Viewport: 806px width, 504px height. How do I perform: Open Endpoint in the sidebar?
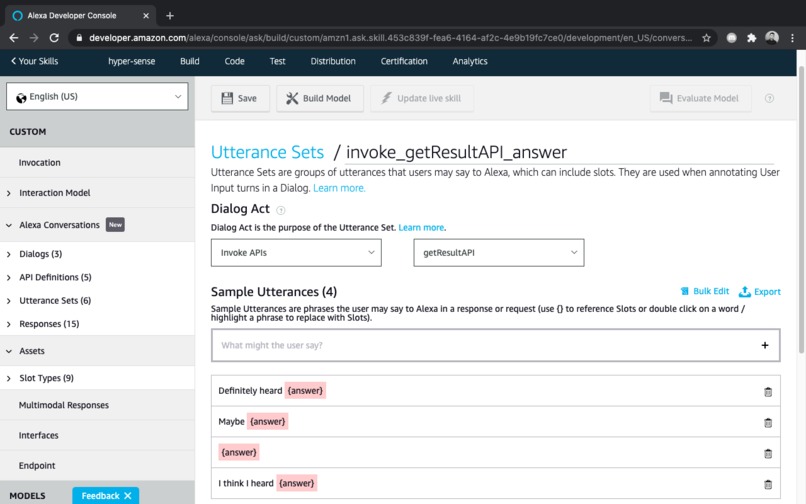point(37,465)
